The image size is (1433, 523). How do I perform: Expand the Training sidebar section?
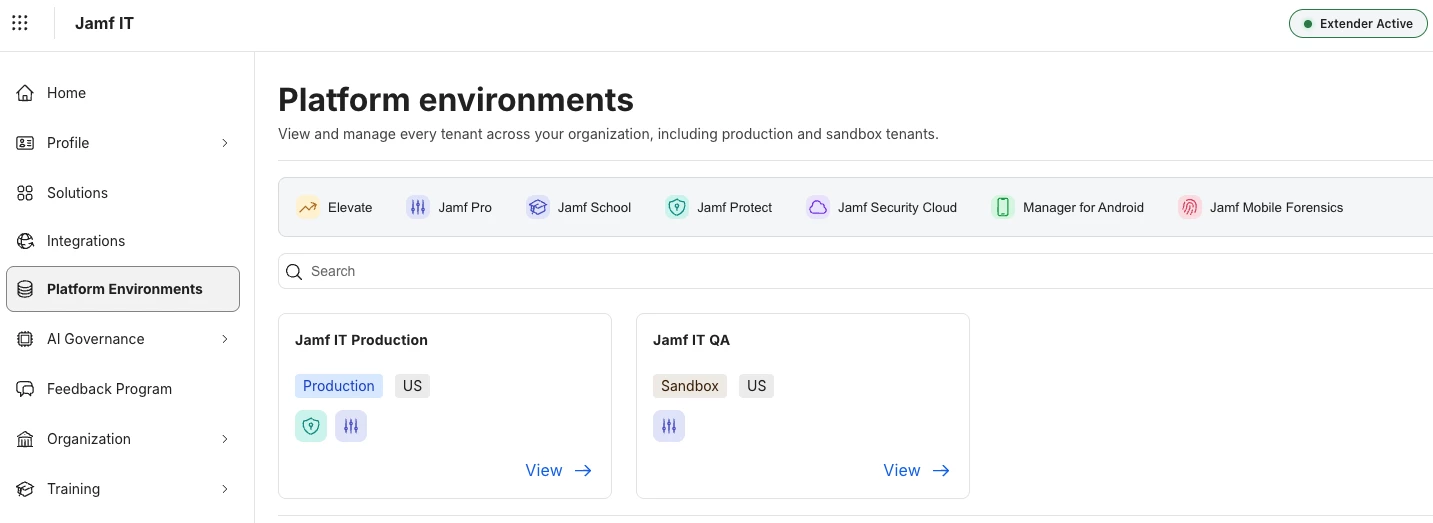tap(225, 489)
